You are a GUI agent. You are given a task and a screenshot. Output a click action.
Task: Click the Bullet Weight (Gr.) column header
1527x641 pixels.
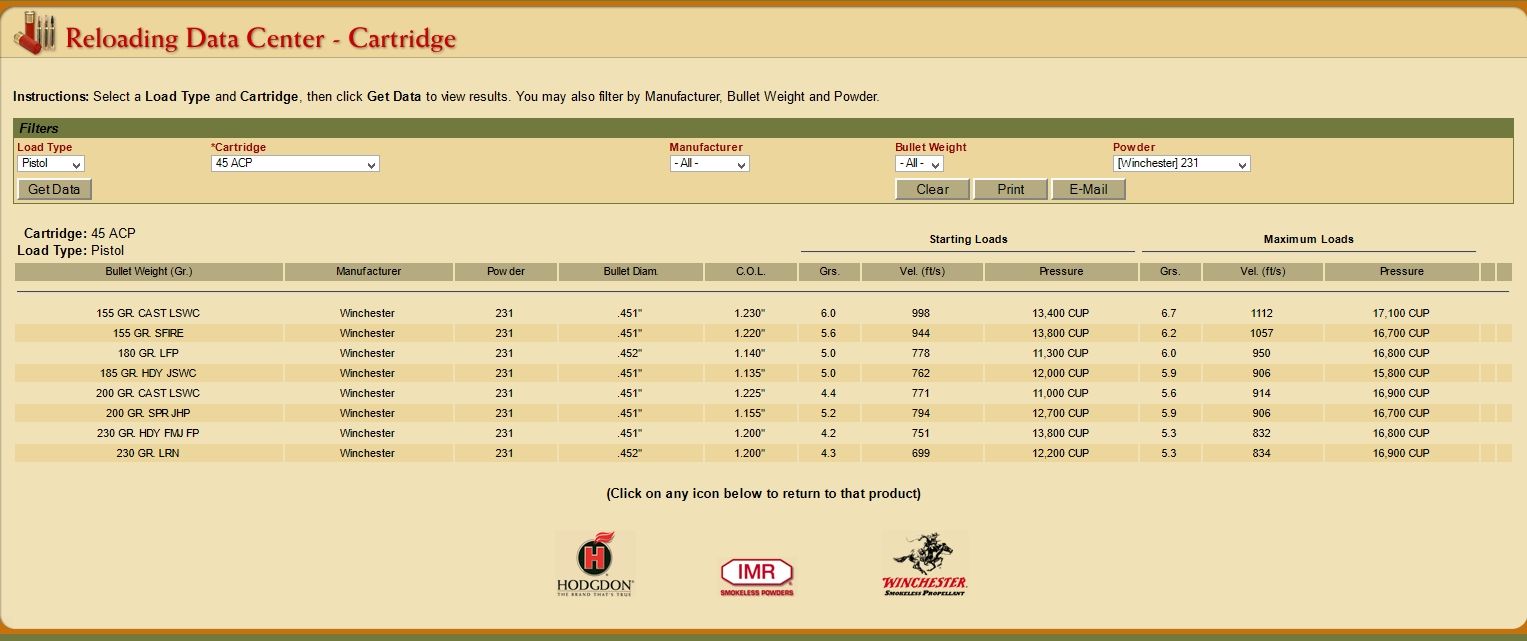coord(148,272)
